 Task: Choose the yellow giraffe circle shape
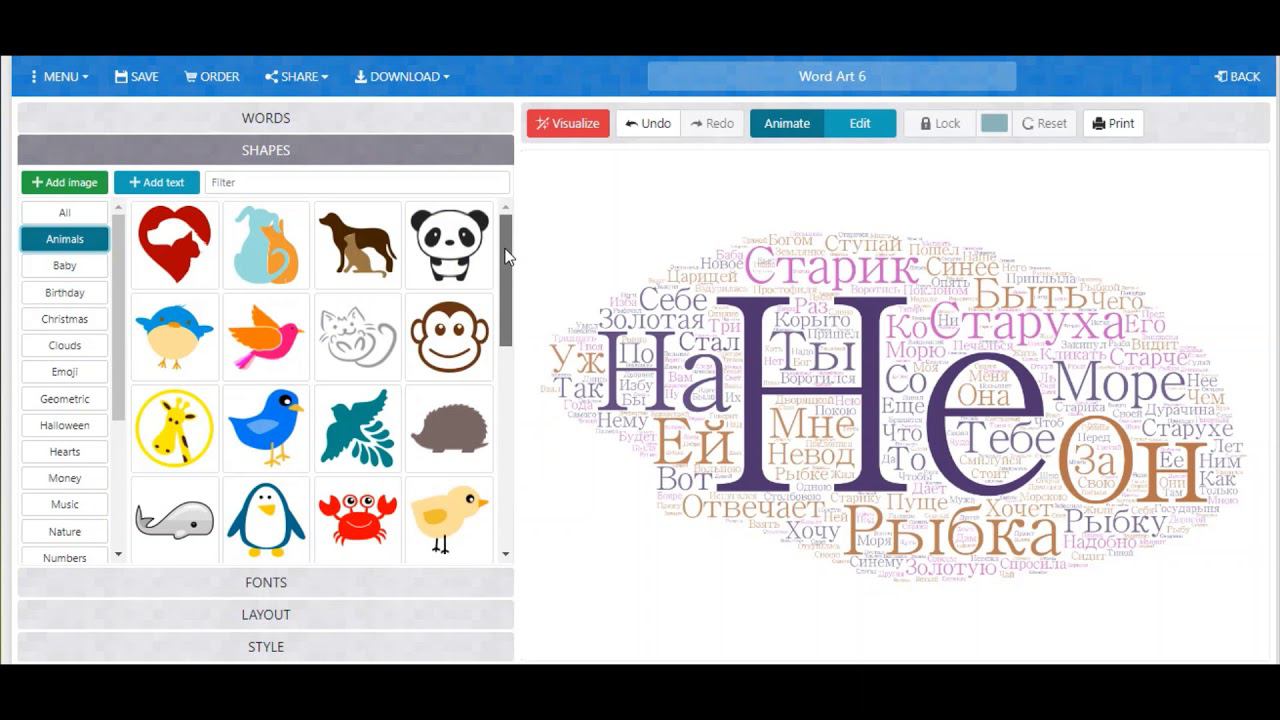[175, 428]
